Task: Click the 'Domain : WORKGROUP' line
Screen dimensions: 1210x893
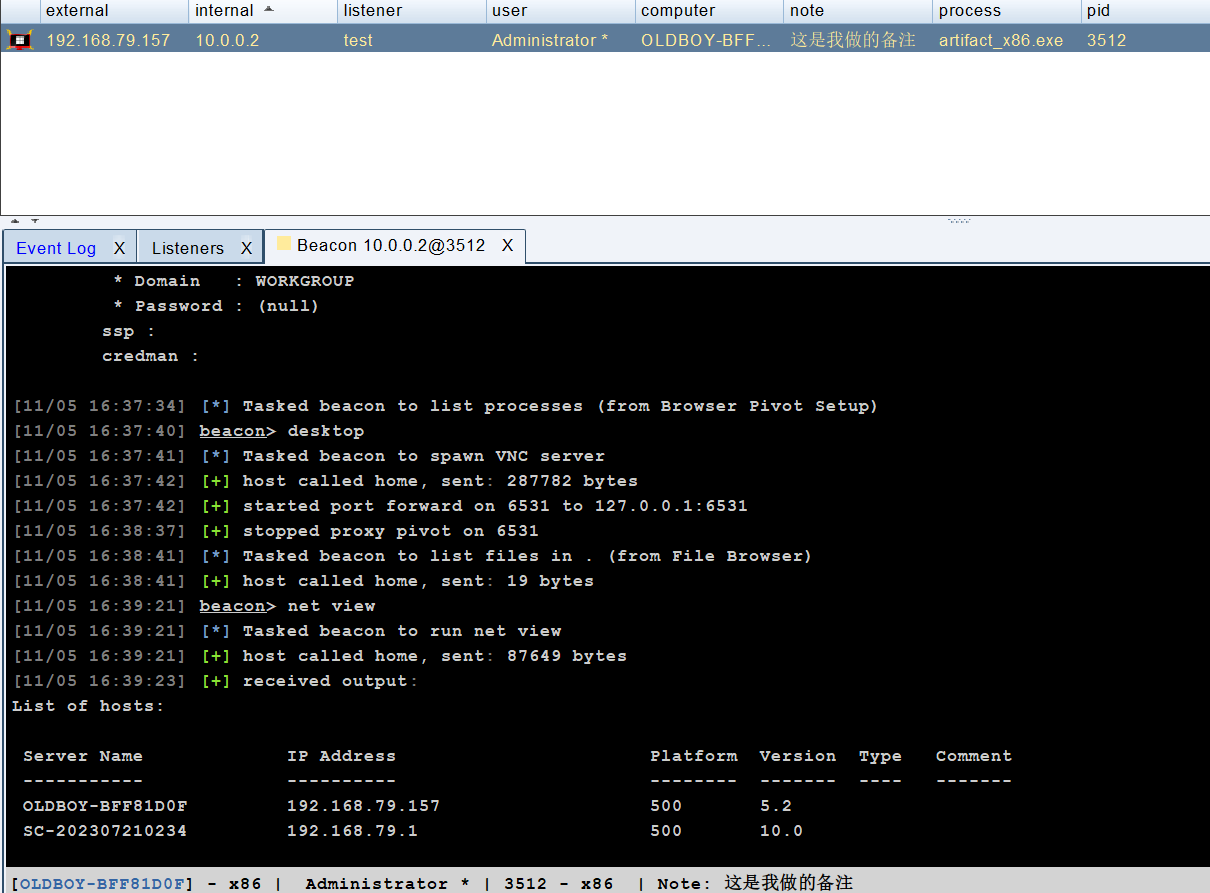Action: [234, 281]
